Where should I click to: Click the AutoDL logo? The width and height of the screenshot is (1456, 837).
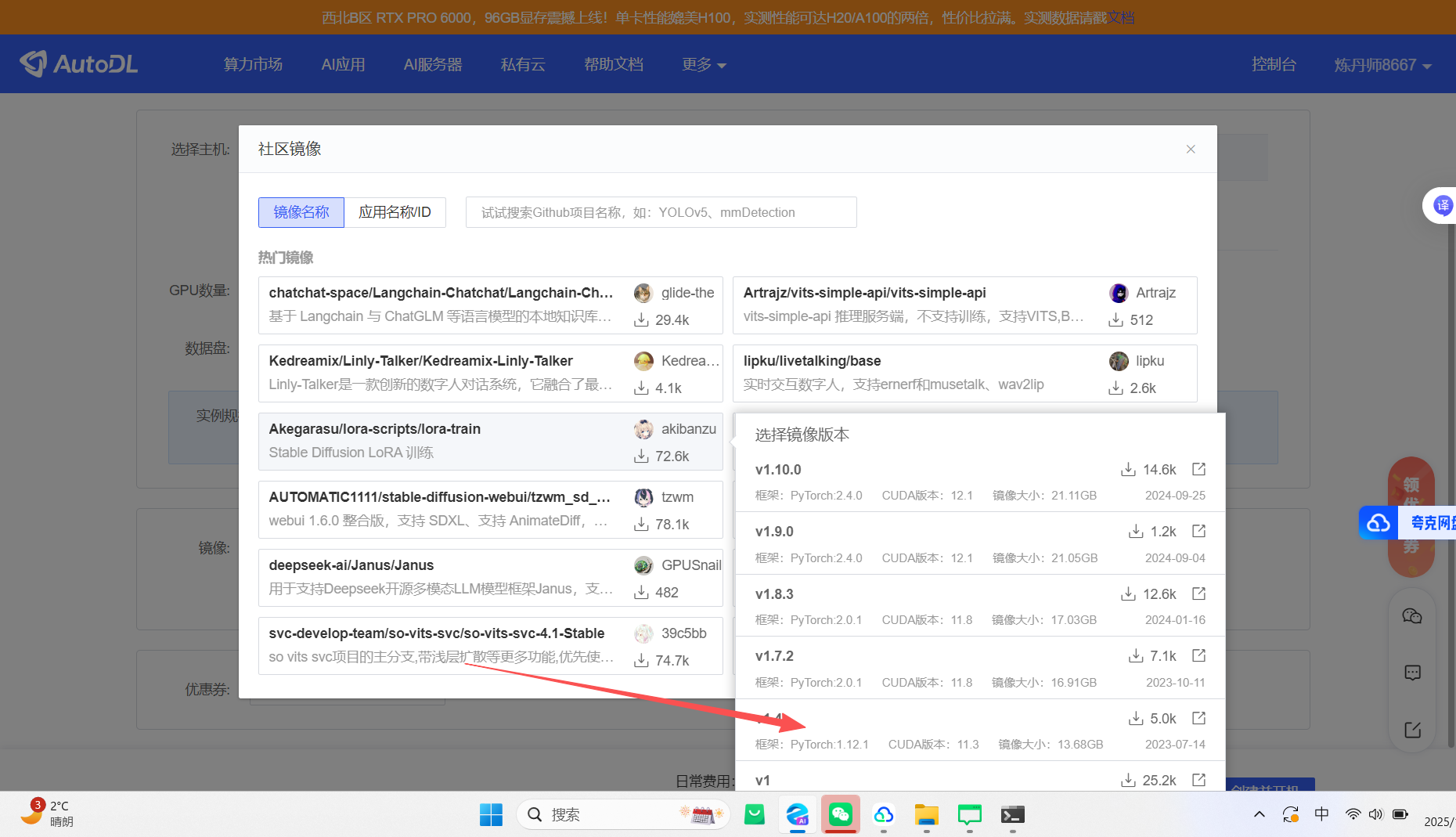click(x=78, y=64)
